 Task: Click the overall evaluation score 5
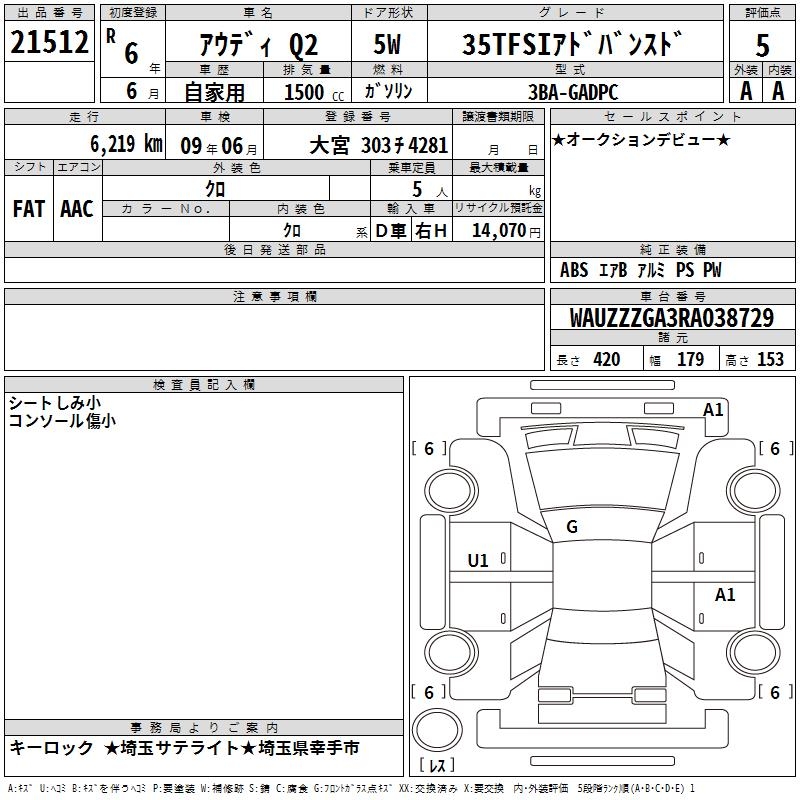[762, 46]
